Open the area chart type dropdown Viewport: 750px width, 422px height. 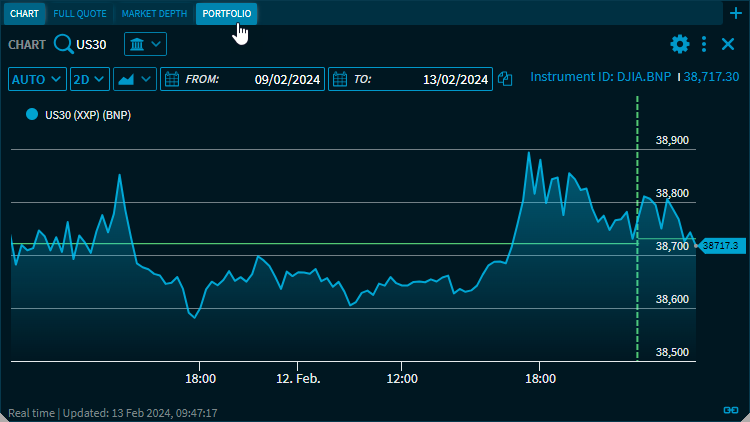coord(134,79)
